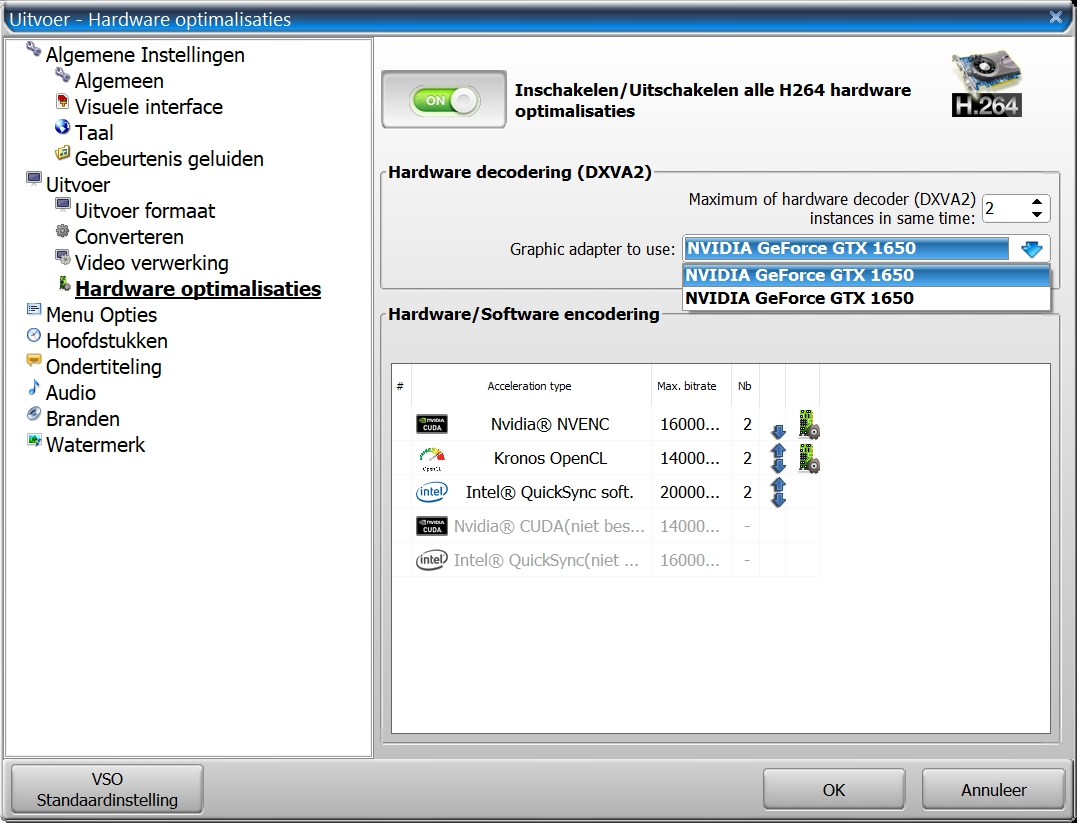The width and height of the screenshot is (1077, 823).
Task: Confirm settings with OK button
Action: tap(834, 790)
